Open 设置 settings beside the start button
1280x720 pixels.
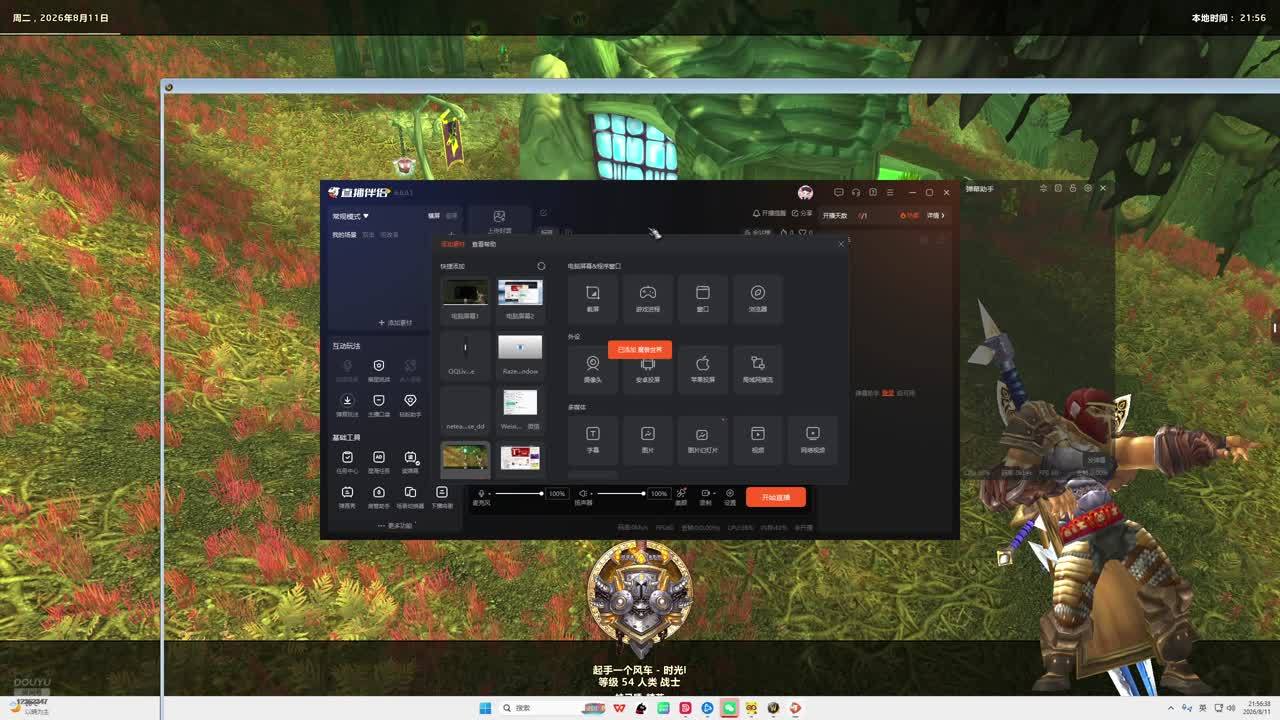click(x=730, y=496)
